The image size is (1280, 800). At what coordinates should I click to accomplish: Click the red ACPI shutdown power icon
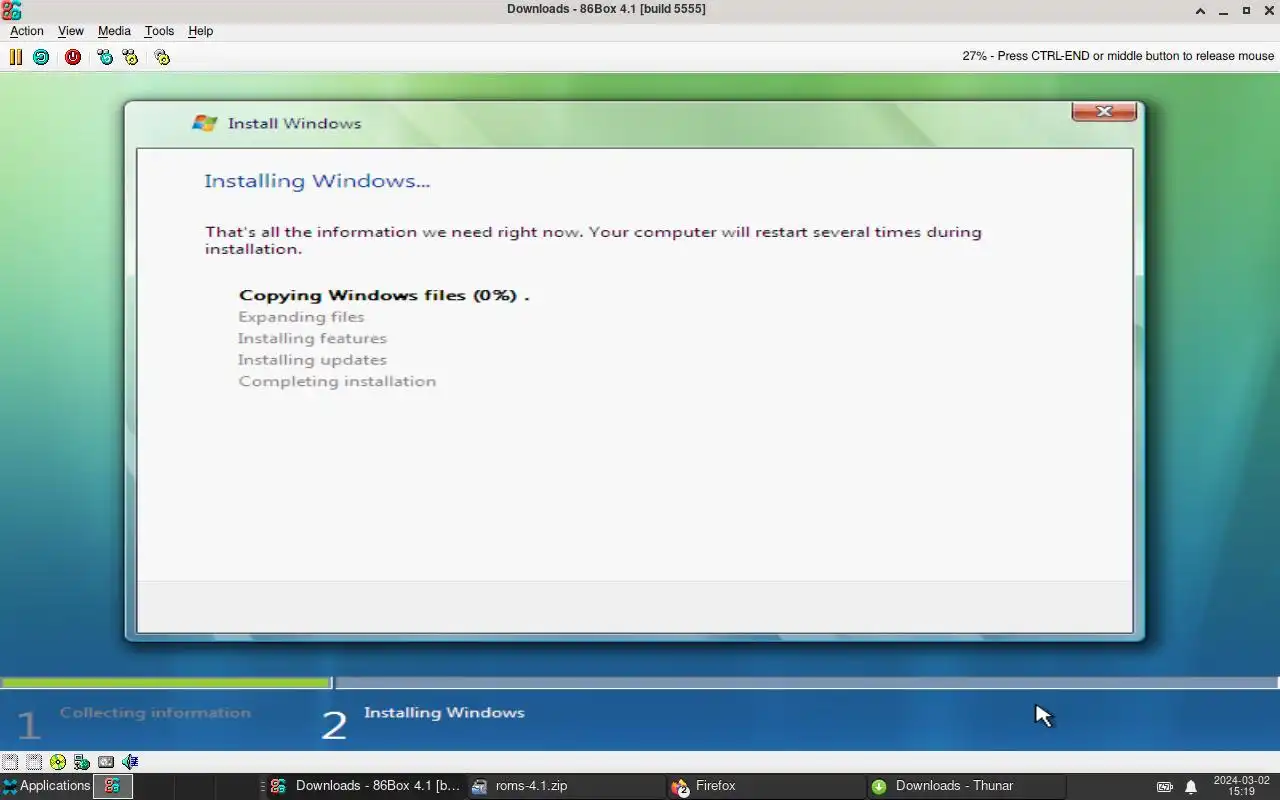(x=73, y=57)
